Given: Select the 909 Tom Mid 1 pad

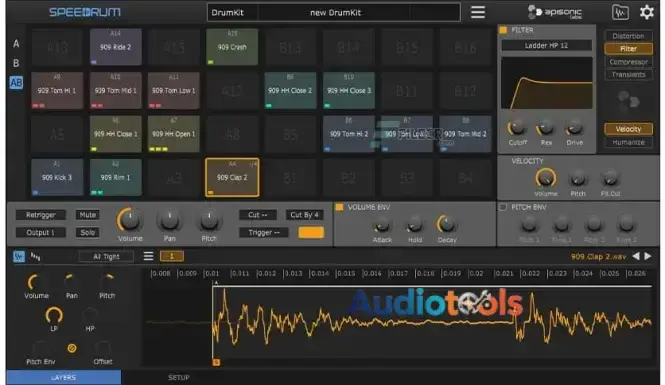Looking at the screenshot, I should pos(115,90).
